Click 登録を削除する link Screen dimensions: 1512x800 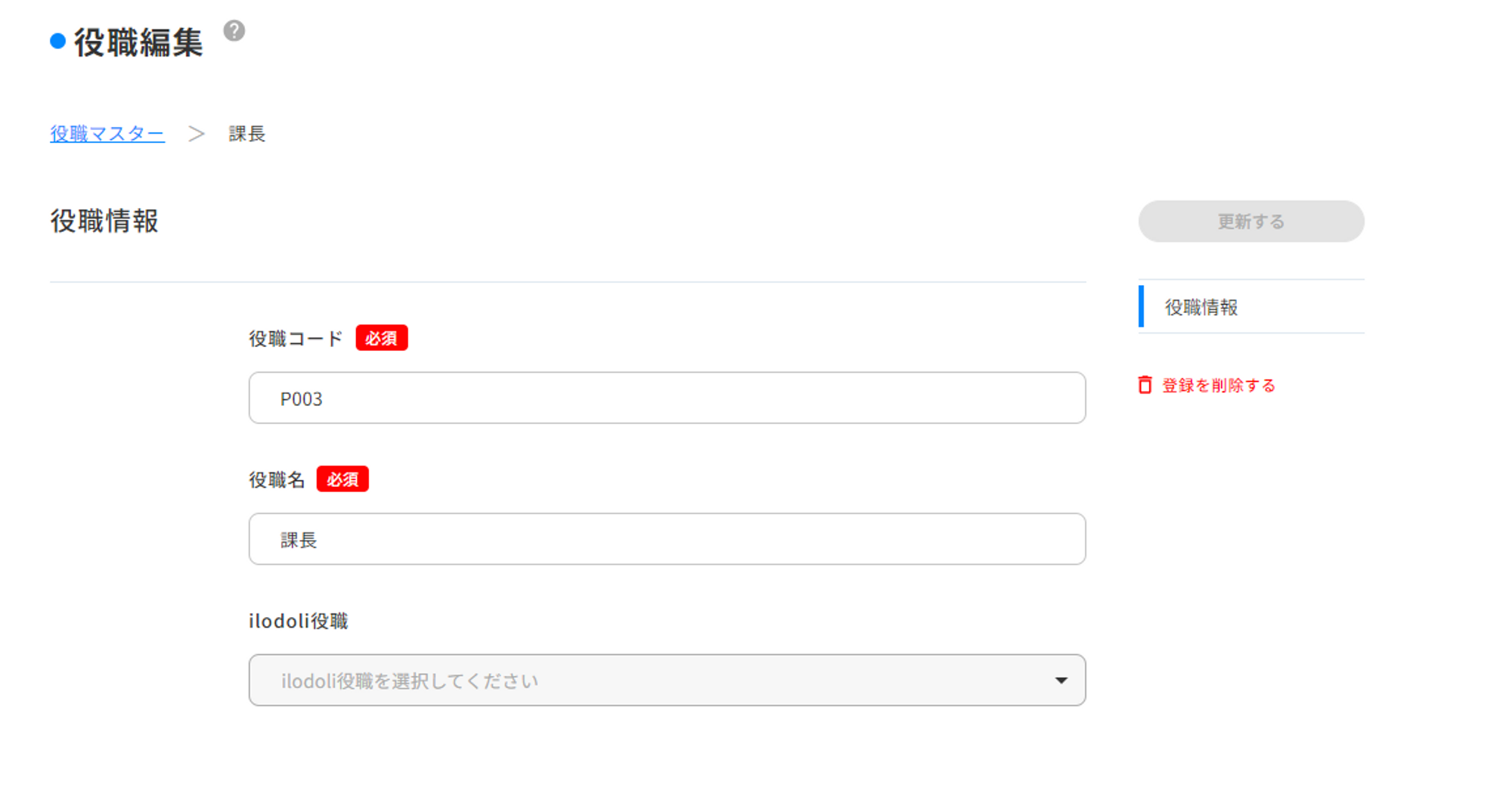(x=1218, y=385)
